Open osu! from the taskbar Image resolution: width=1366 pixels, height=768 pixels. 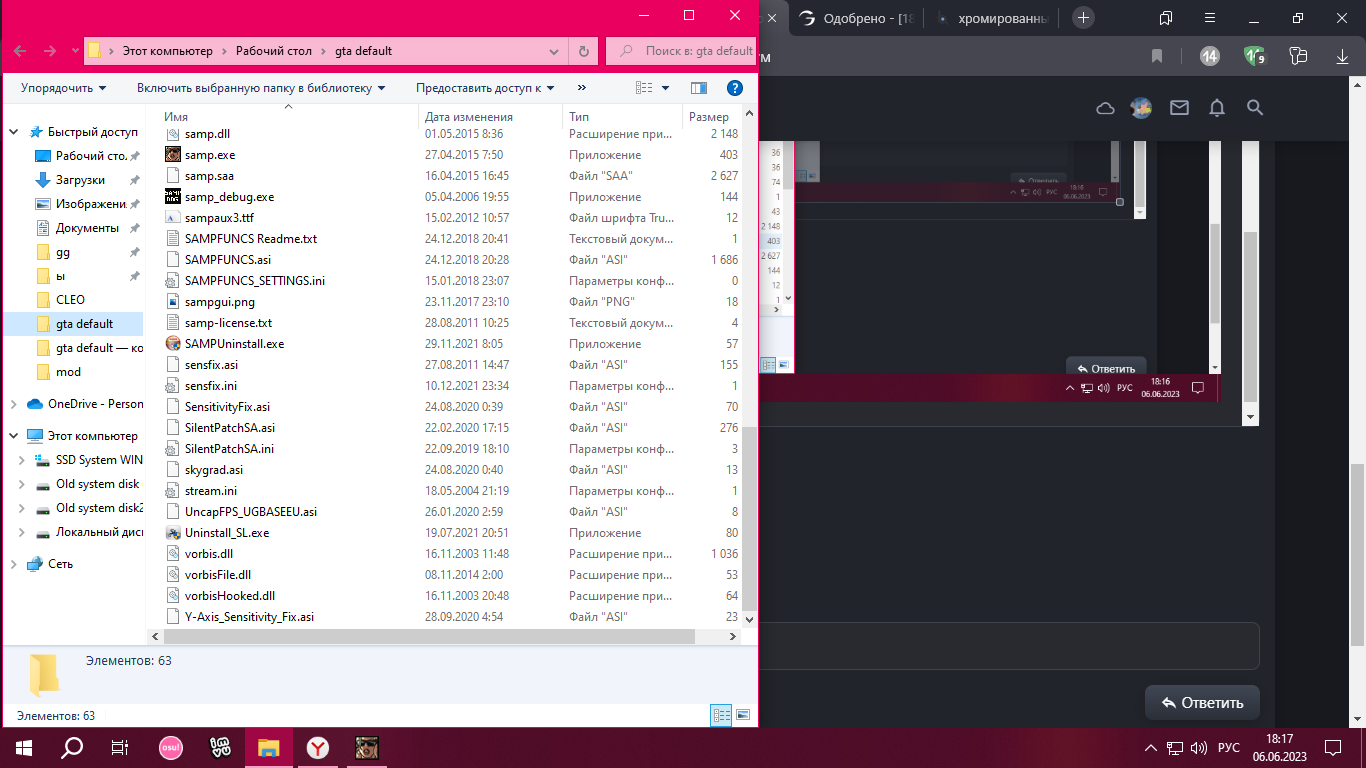171,747
